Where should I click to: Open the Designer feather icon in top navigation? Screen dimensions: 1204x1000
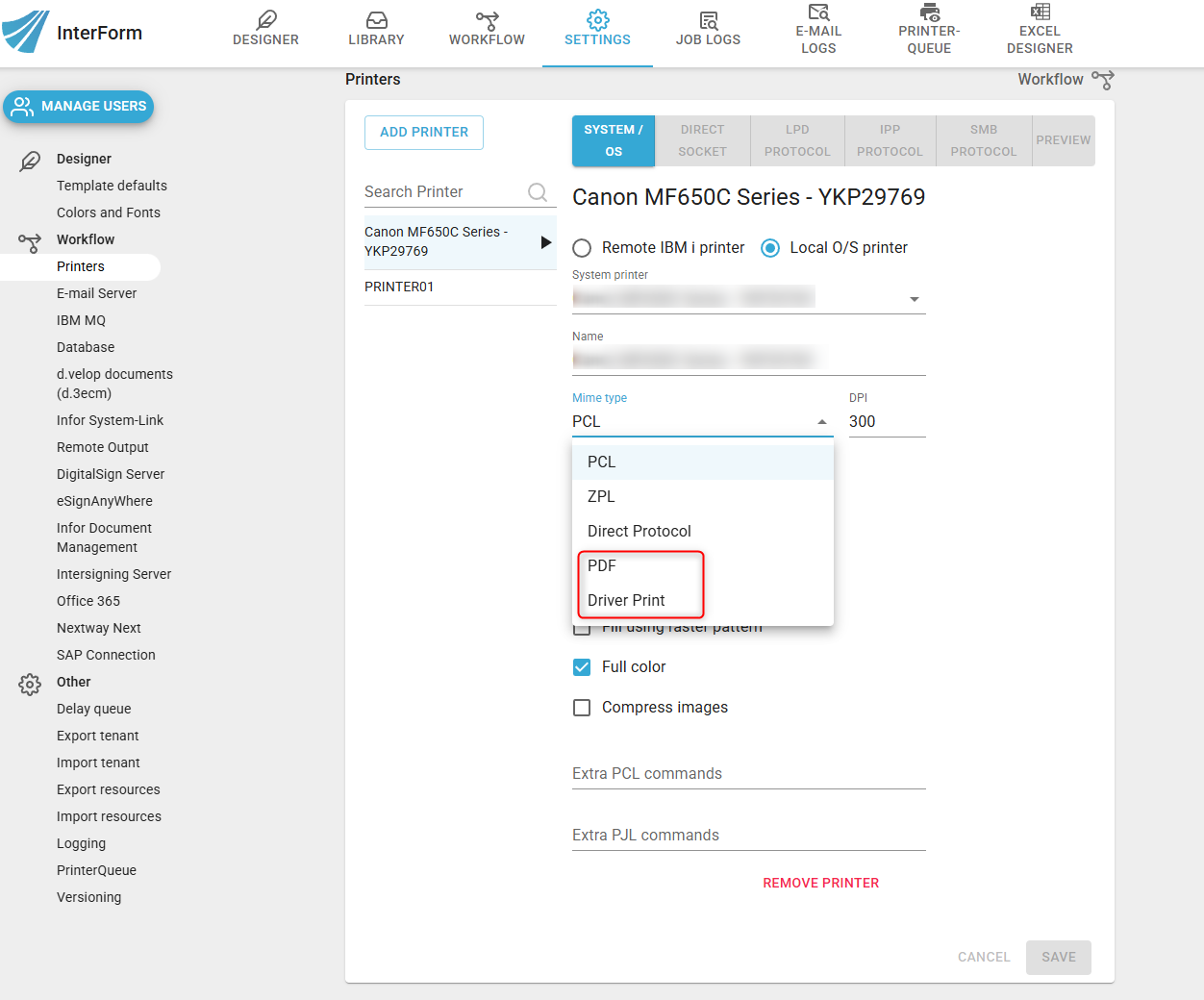pyautogui.click(x=266, y=19)
